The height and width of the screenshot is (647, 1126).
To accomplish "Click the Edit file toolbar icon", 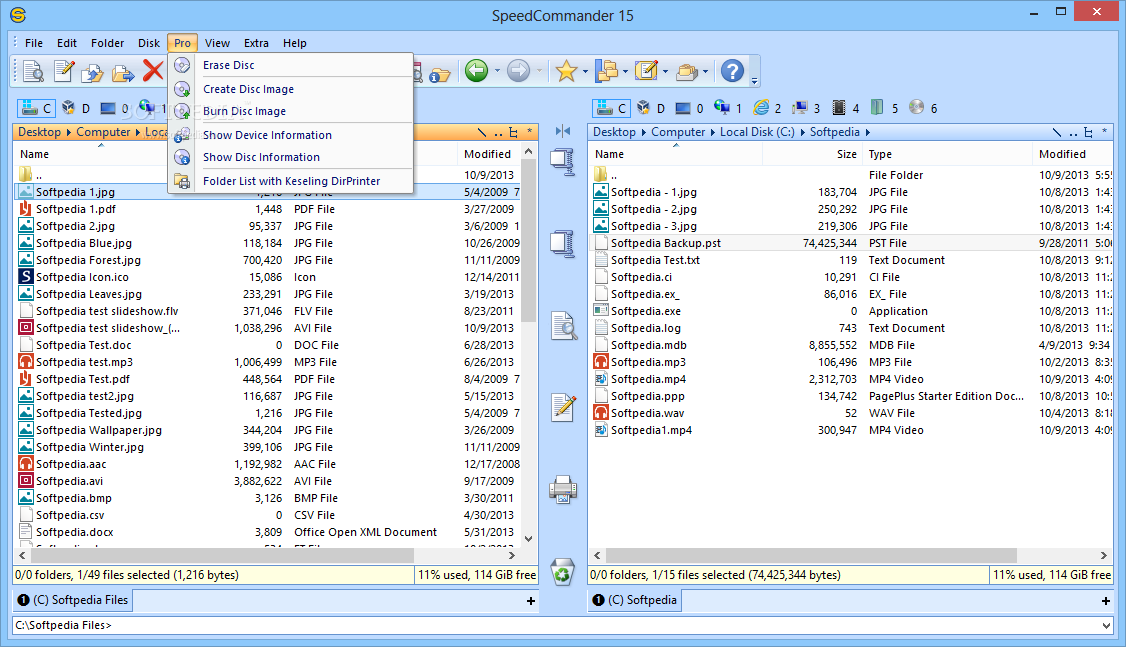I will click(63, 71).
